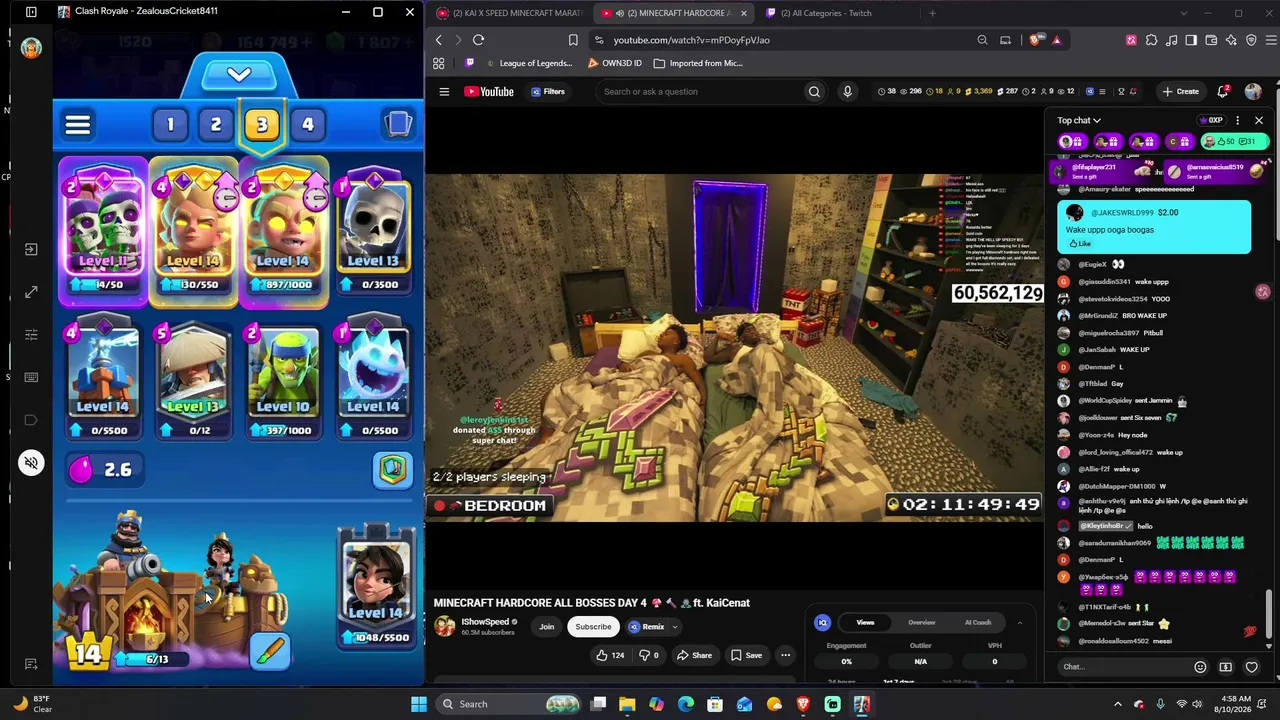Open YouTube notifications bell
Viewport: 1280px width, 720px height.
click(1223, 92)
